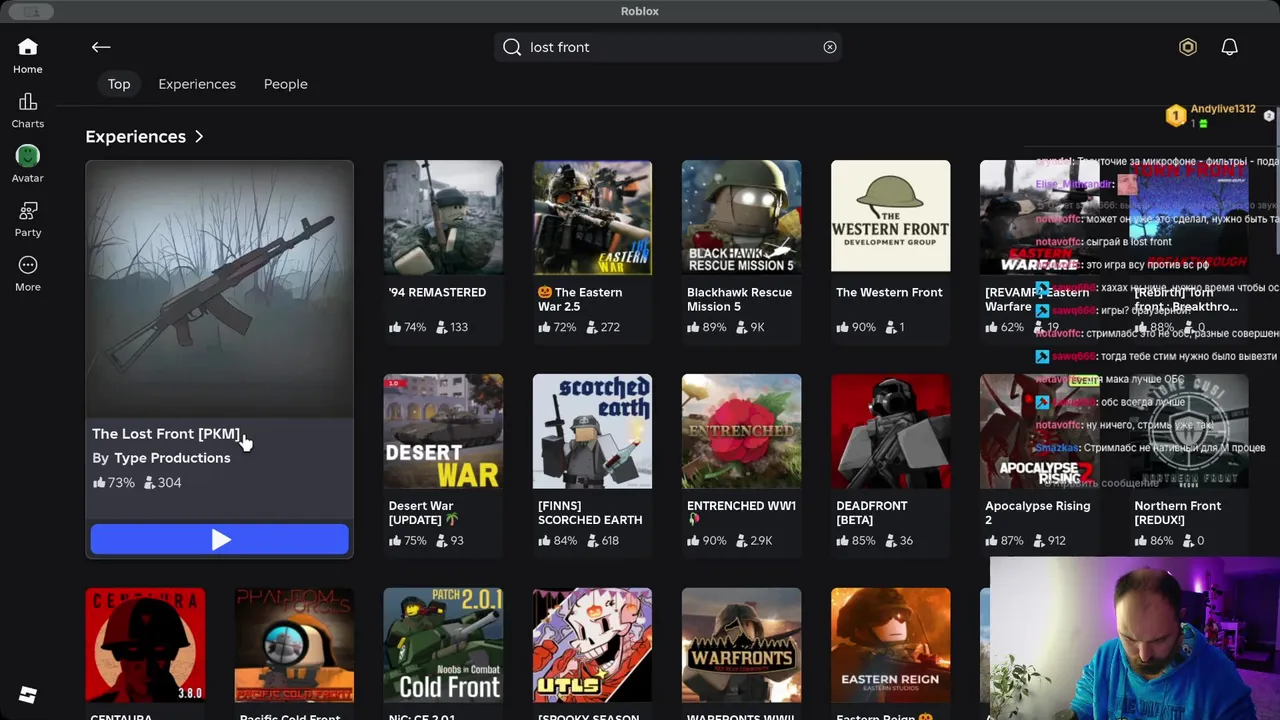
Task: Open the Noobs in Combat Cold Front thumbnail
Action: (x=443, y=645)
